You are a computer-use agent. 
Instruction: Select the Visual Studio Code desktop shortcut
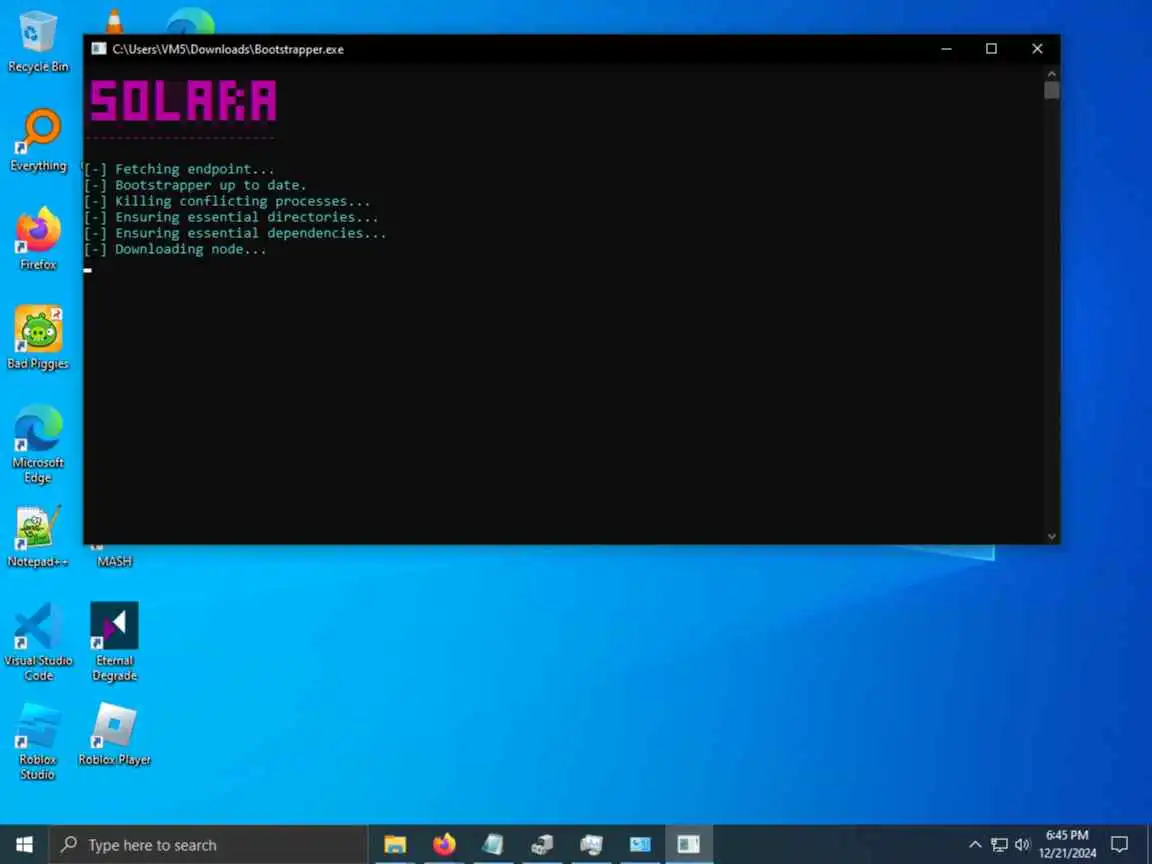pyautogui.click(x=38, y=642)
